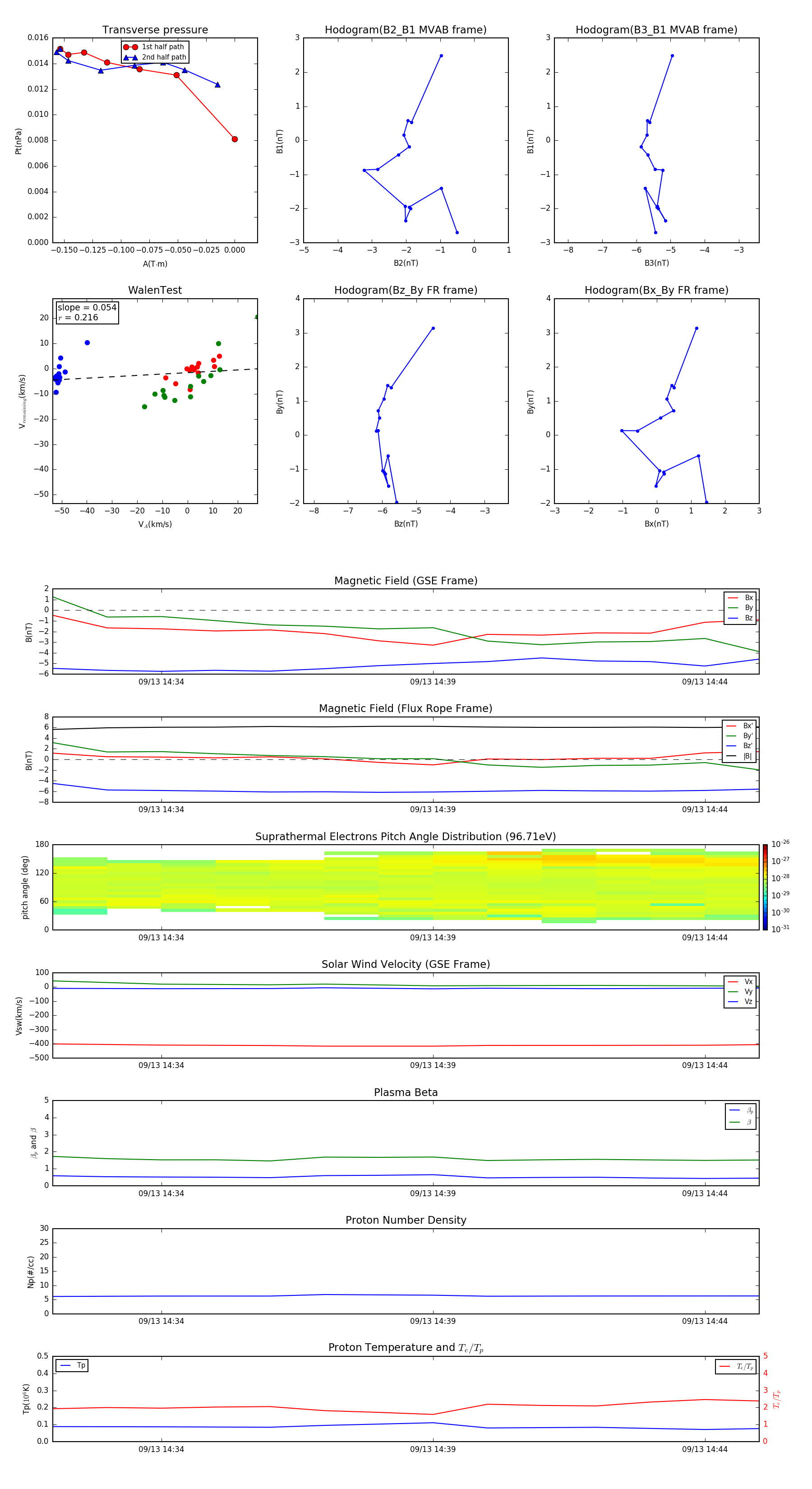
Task: Click the '10^-31' colorbar label
Action: click(780, 929)
